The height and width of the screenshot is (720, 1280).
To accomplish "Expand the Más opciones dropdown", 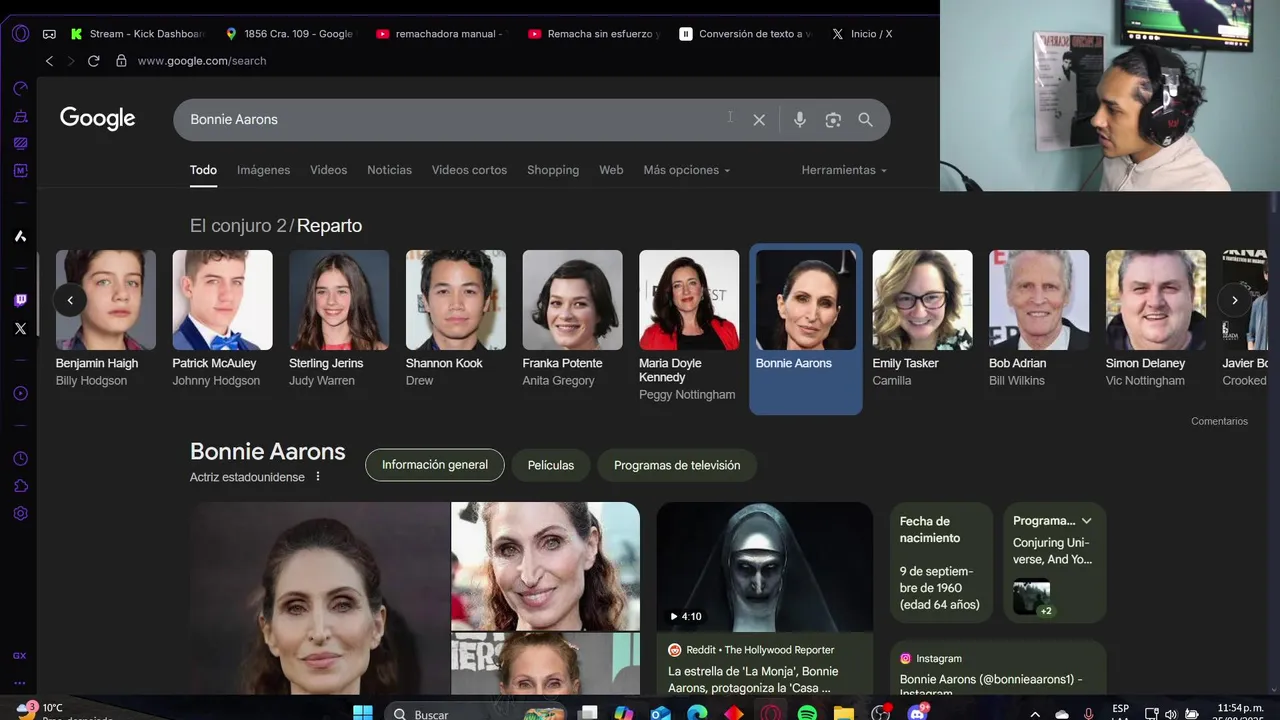I will pos(686,170).
